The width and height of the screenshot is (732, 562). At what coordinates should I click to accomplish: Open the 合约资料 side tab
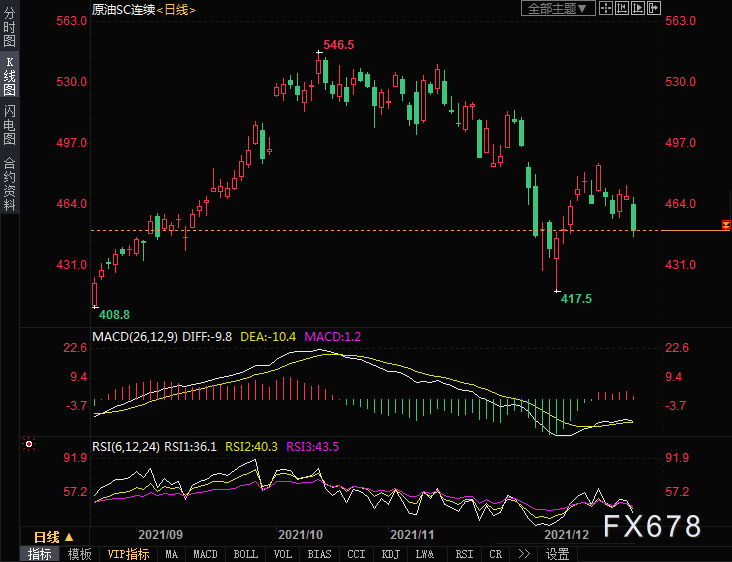[9, 183]
